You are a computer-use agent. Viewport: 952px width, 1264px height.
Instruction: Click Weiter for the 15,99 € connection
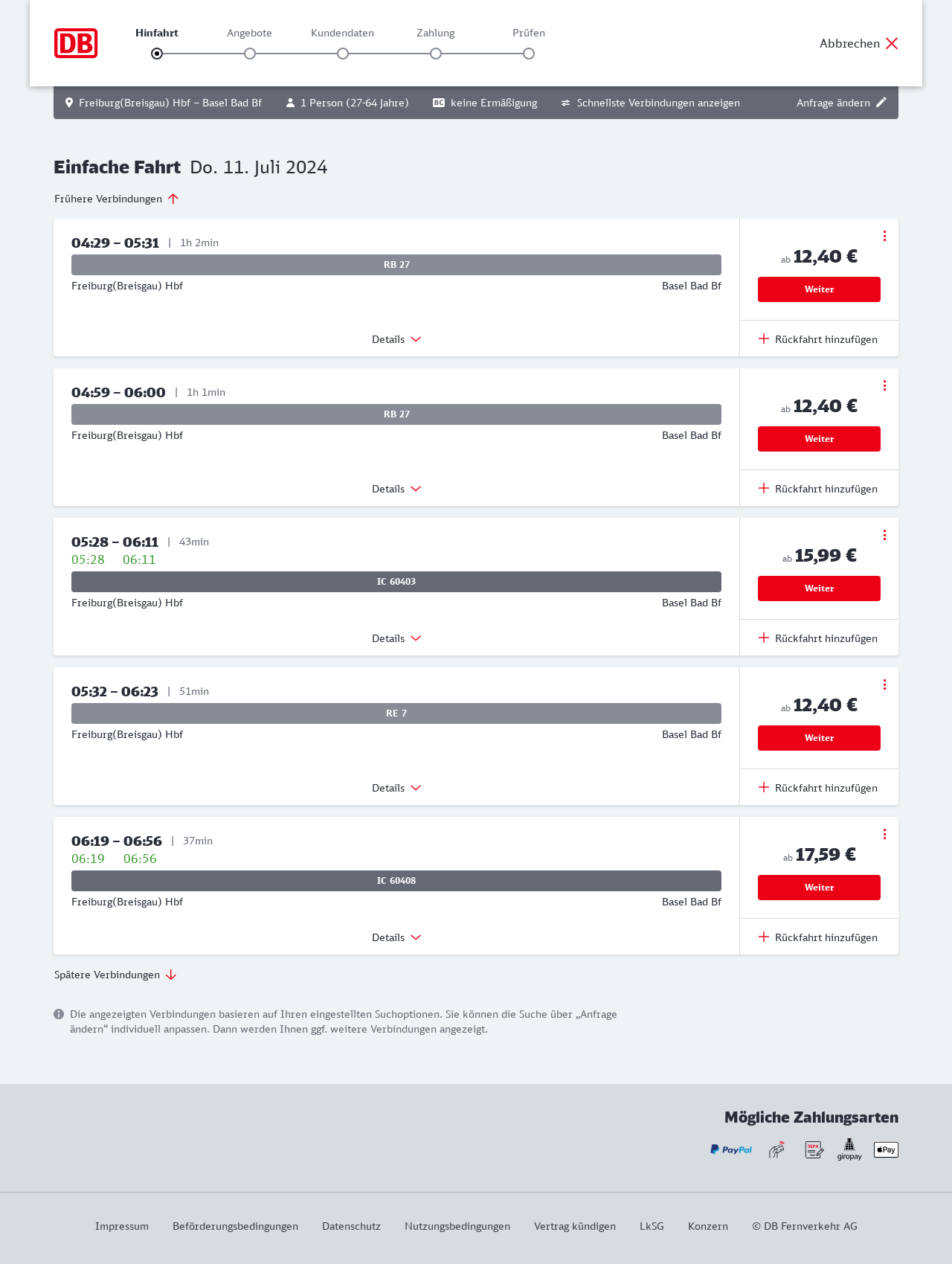[x=819, y=588]
